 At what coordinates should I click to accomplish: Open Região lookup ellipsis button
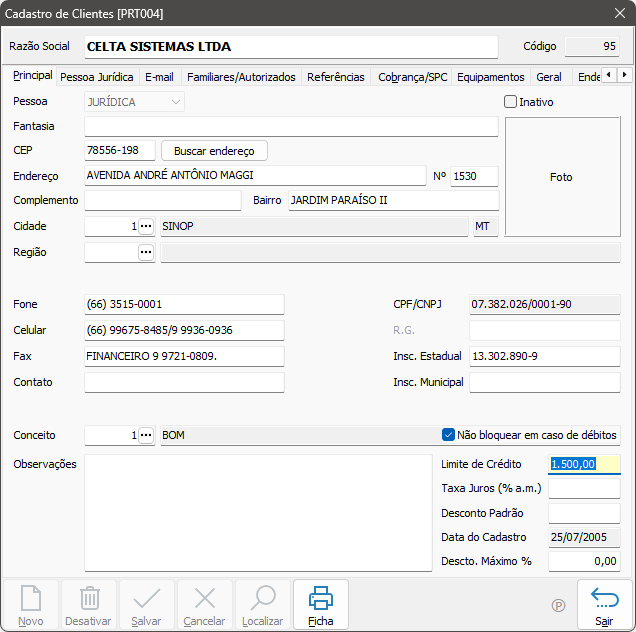tap(146, 253)
